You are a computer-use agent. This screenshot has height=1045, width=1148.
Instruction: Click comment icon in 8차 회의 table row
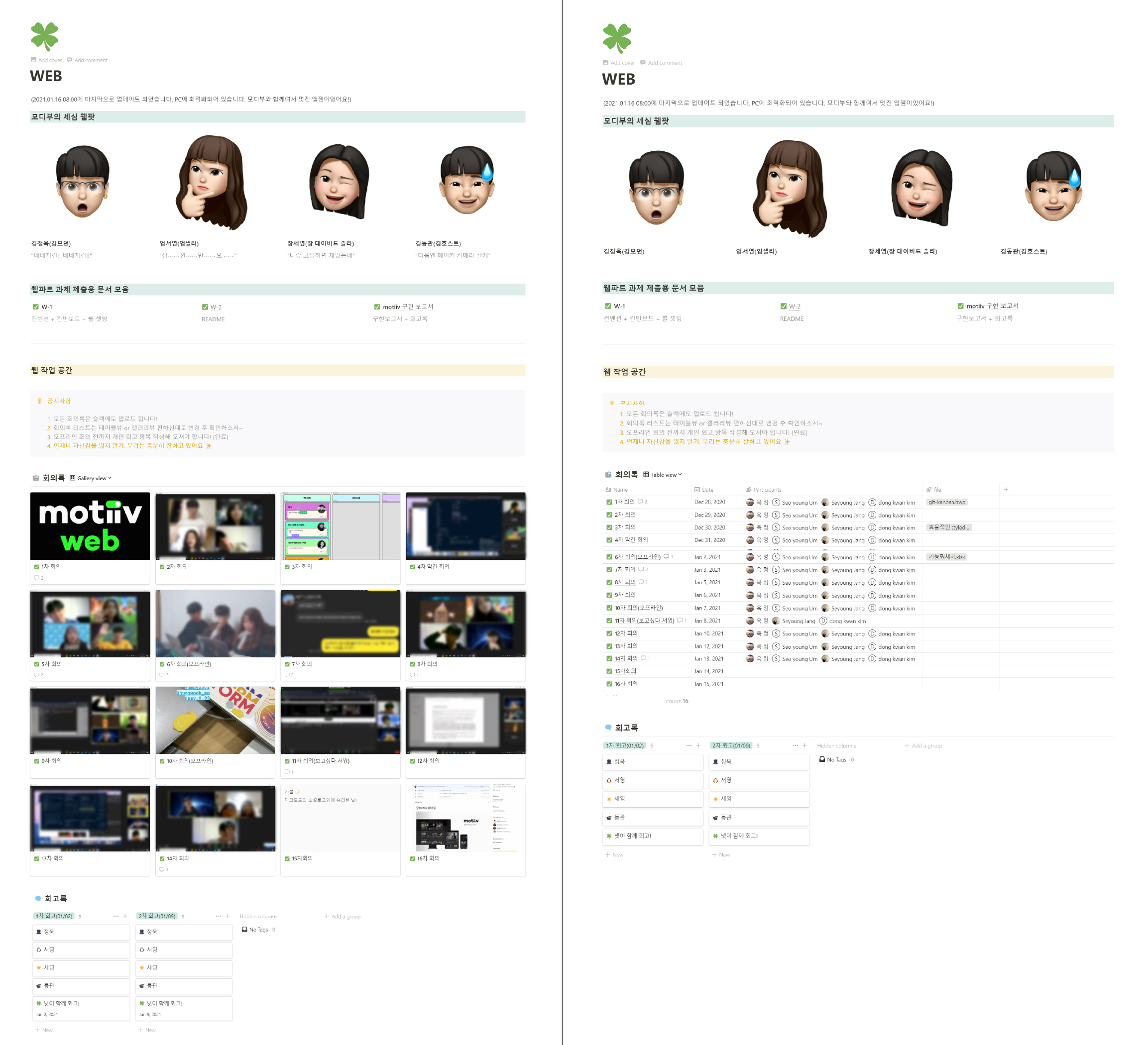[x=641, y=582]
